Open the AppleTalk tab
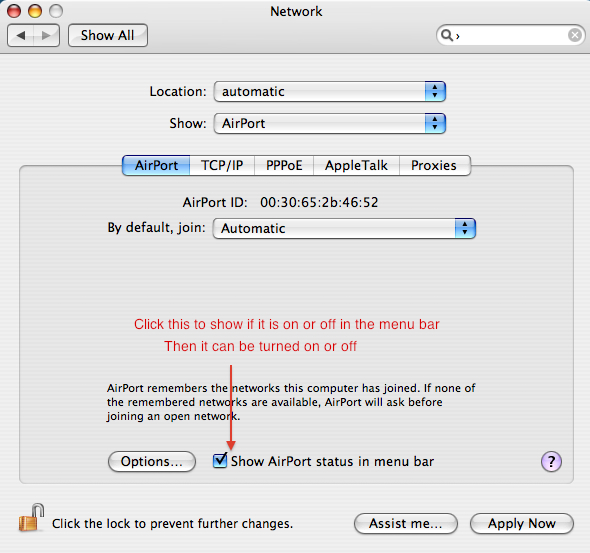 point(356,166)
